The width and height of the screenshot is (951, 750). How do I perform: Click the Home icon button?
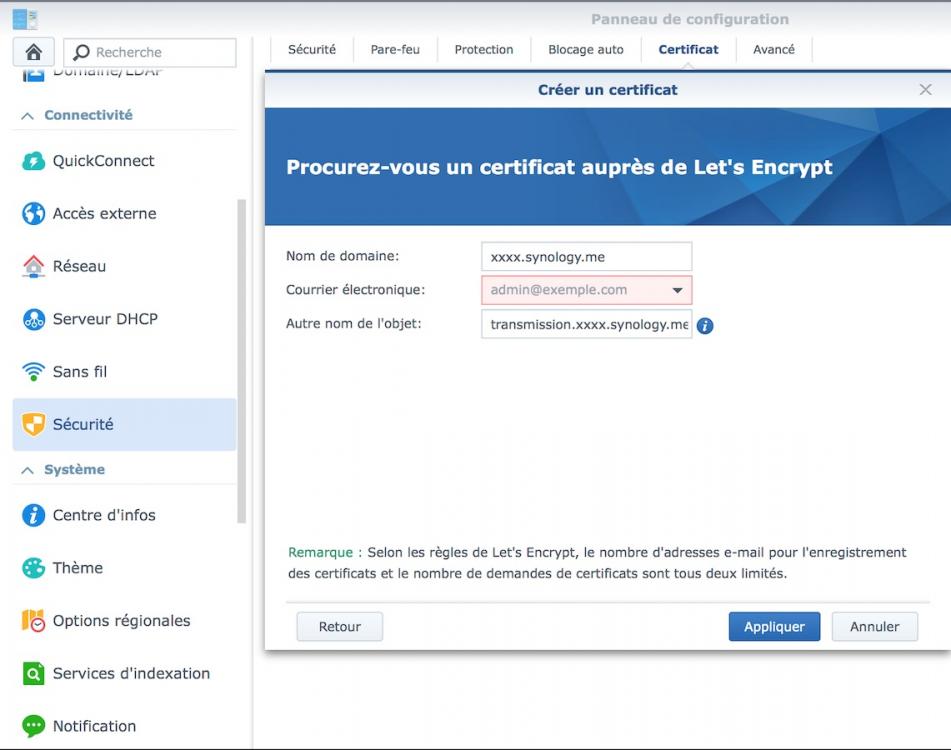[x=33, y=52]
